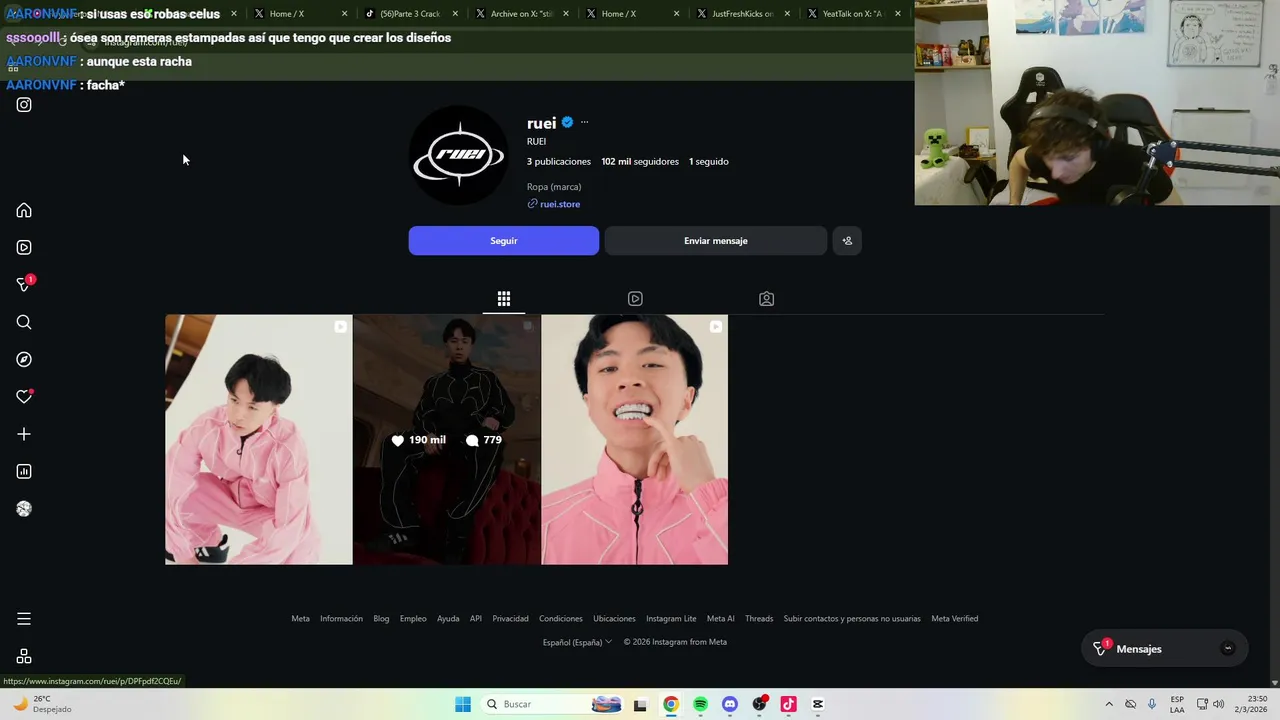Follow ruei with the Seguir button
Screen dimensions: 1280x720
[504, 241]
